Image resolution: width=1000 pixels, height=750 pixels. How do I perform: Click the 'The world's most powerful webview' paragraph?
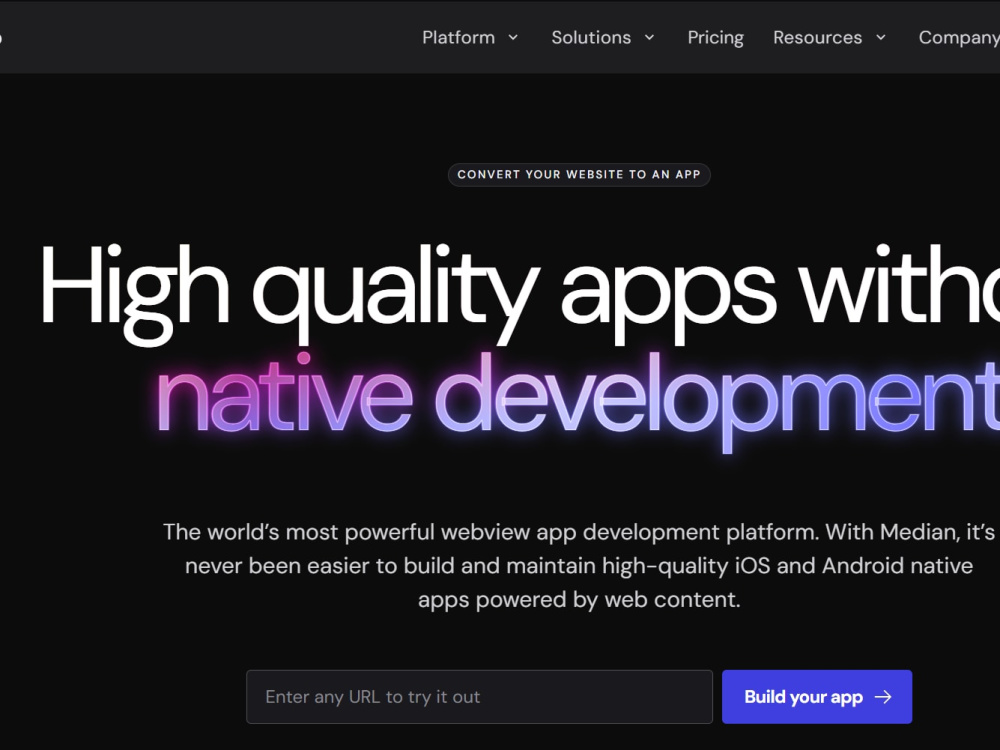pos(579,566)
